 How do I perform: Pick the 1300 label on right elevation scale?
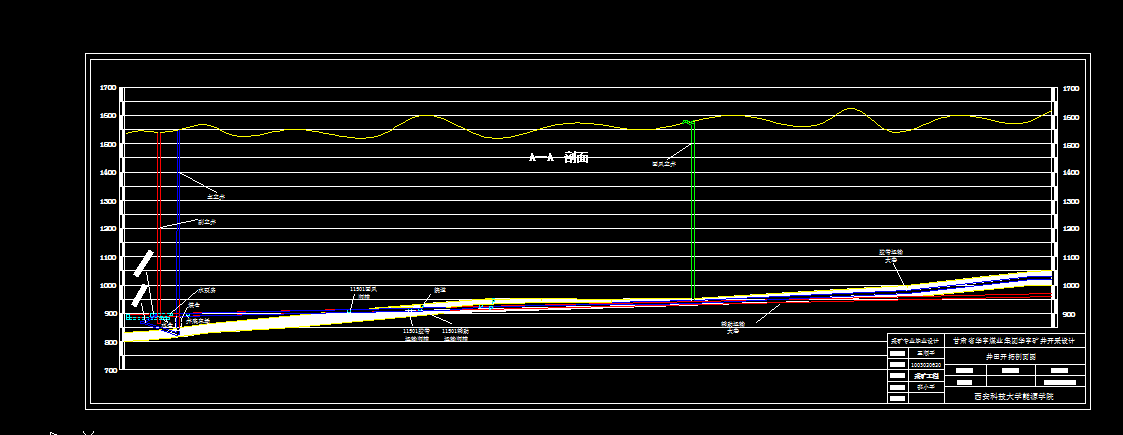[x=1071, y=201]
